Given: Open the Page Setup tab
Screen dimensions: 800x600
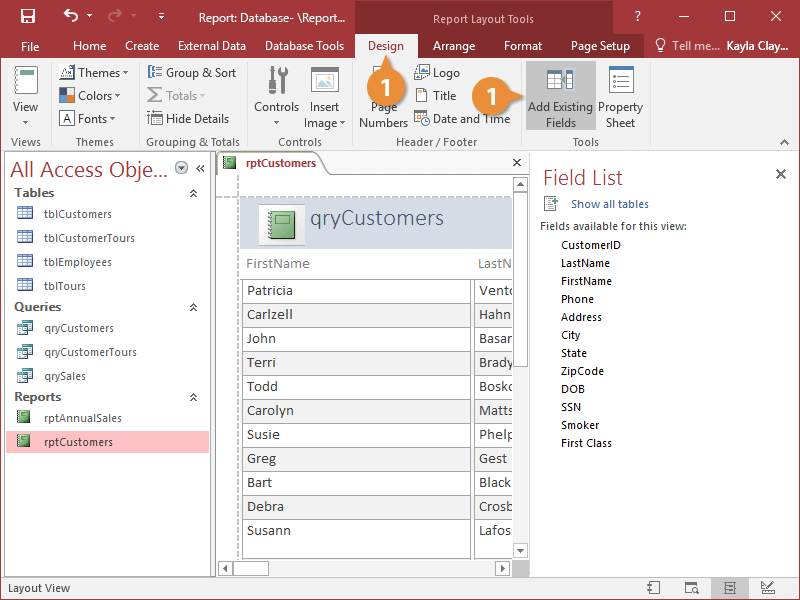Looking at the screenshot, I should (600, 46).
